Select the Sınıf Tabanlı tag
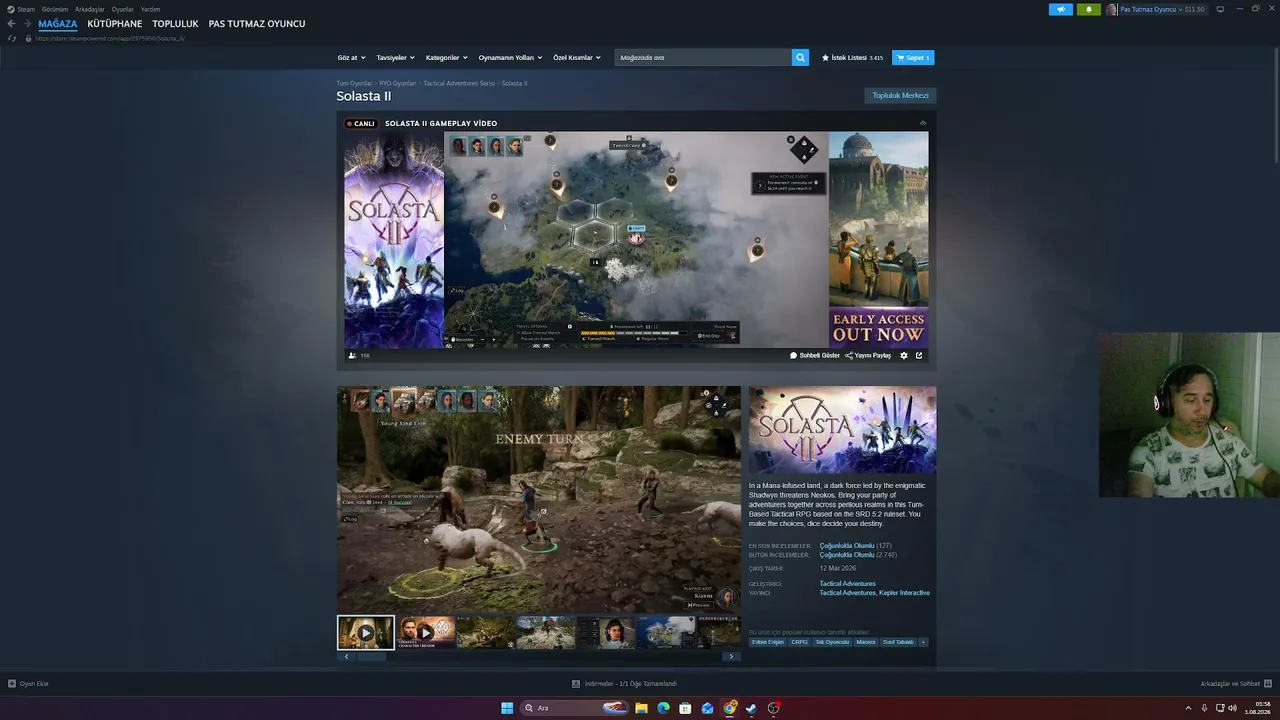 click(x=898, y=642)
